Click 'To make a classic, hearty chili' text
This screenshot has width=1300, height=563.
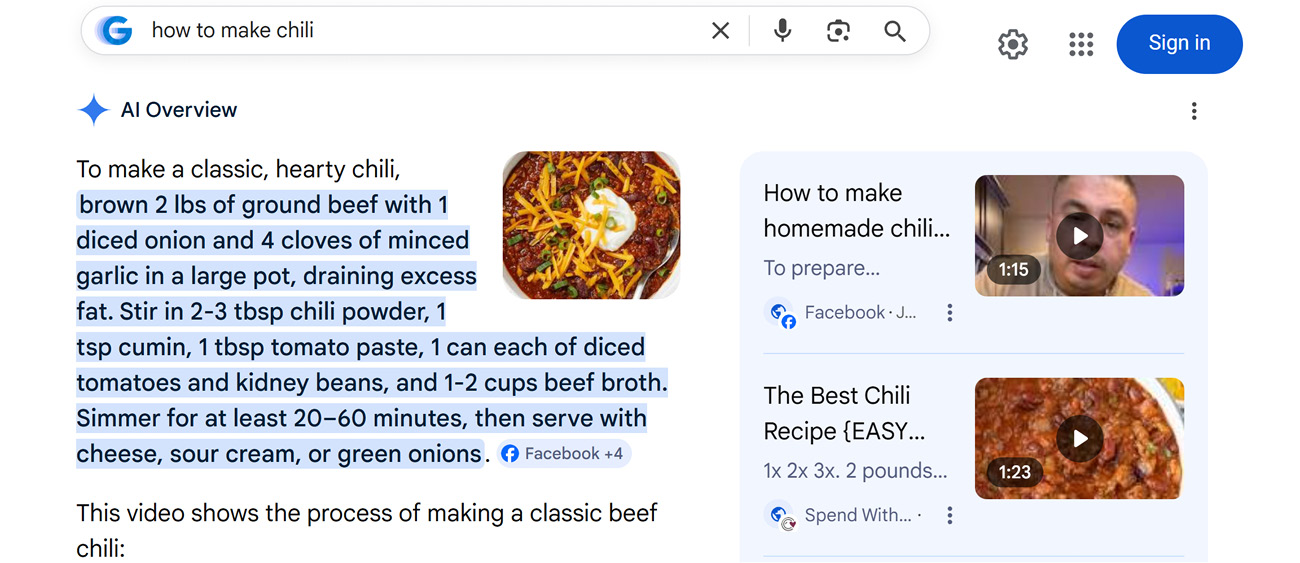238,169
